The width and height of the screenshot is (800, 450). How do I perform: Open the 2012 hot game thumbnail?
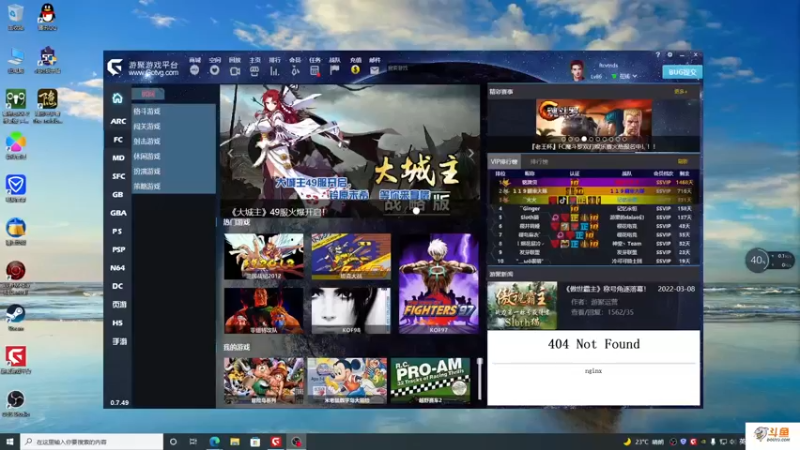[x=264, y=256]
